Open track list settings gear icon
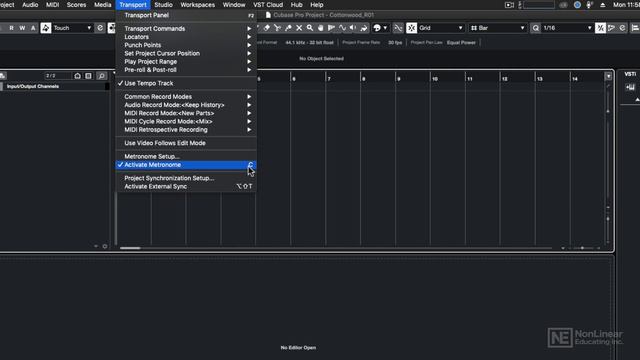This screenshot has width=640, height=360. 105,246
